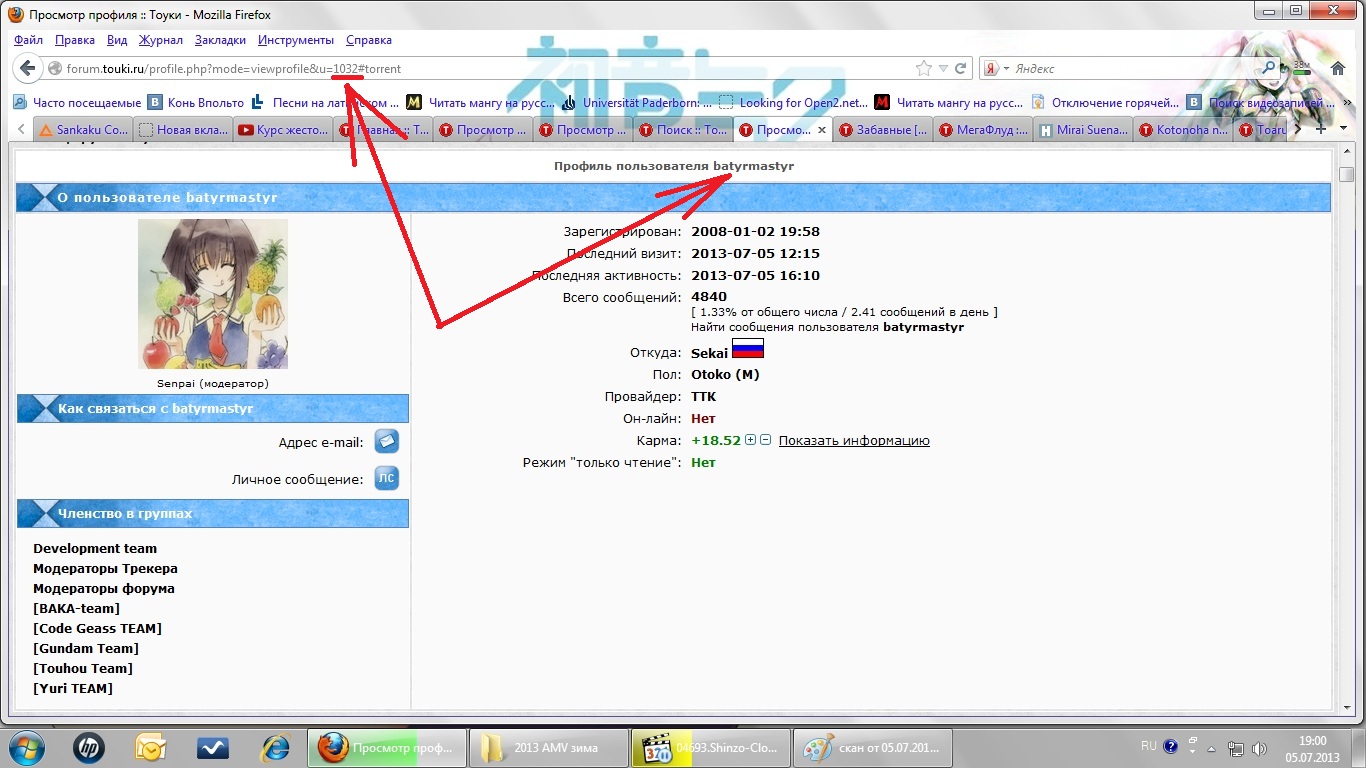Reload the page using the refresh icon
Viewport: 1366px width, 768px height.
[x=961, y=69]
